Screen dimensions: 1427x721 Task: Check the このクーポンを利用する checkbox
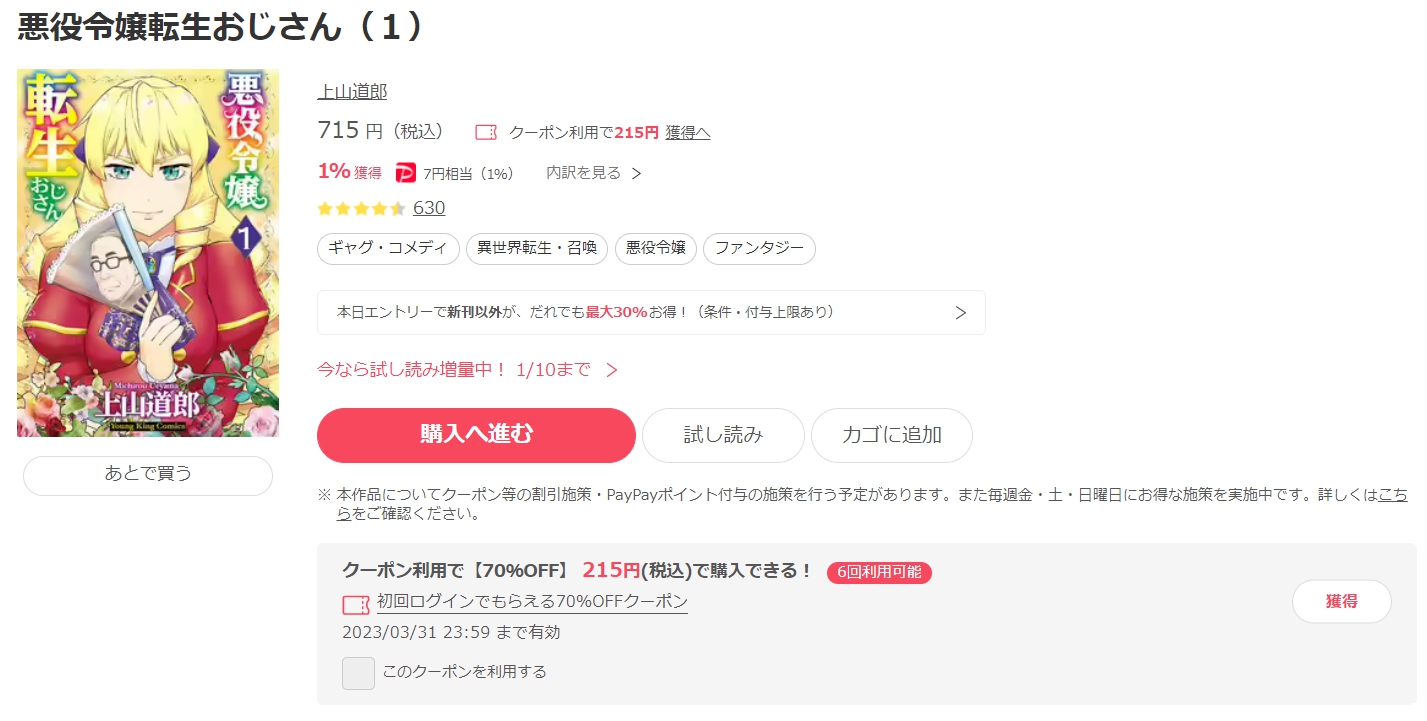tap(358, 673)
